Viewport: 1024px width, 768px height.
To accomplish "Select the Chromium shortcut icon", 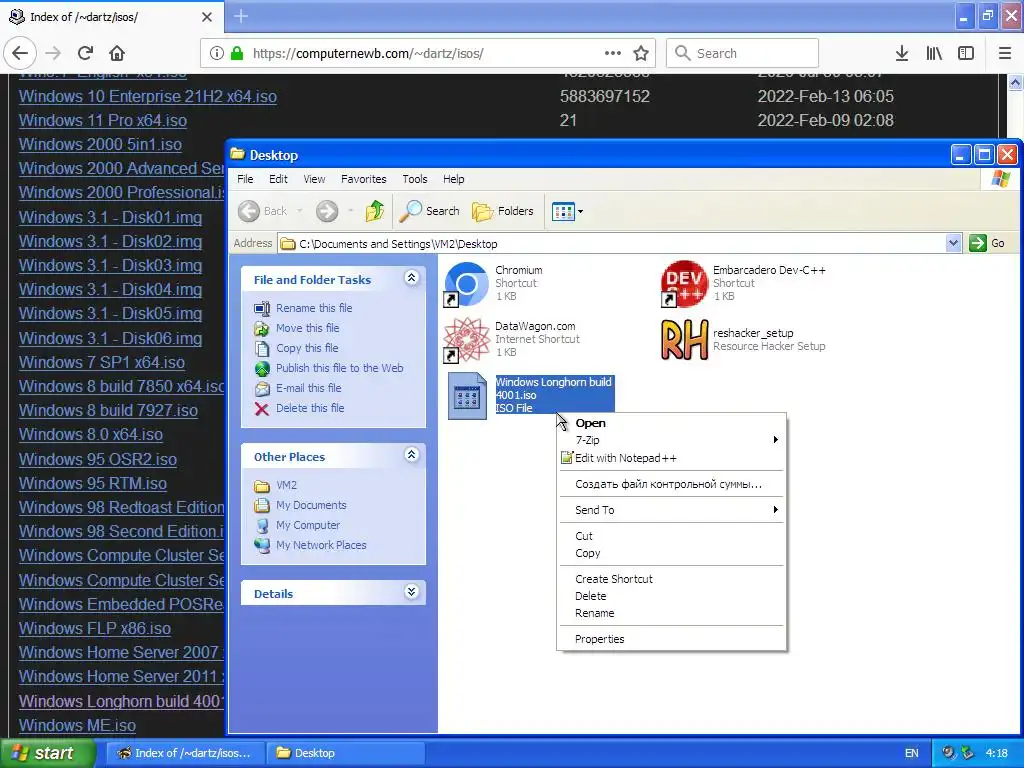I will [x=466, y=283].
